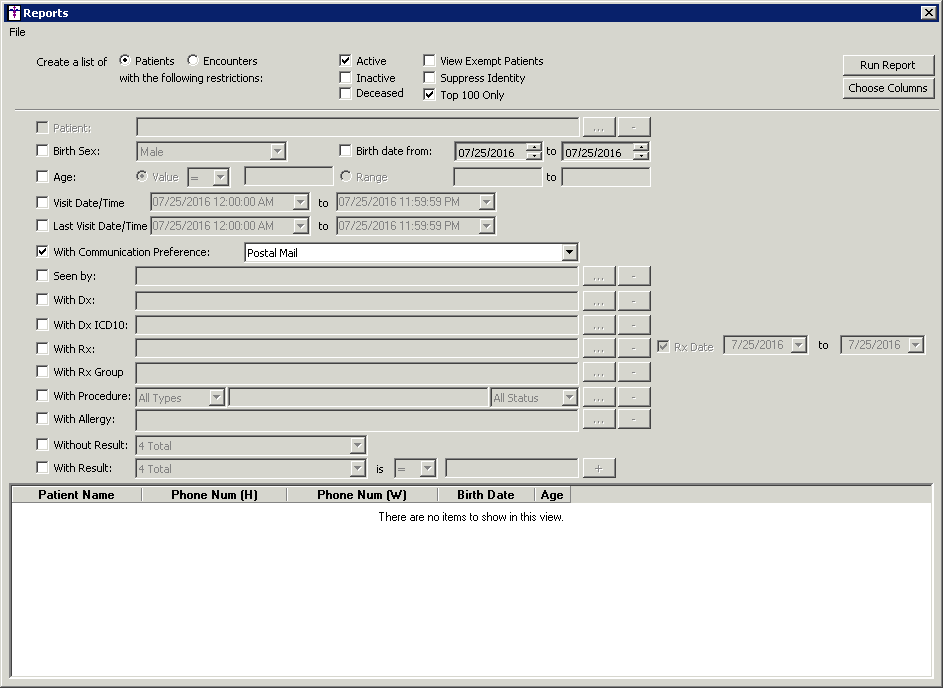
Task: Click the Choose Columns button
Action: click(888, 88)
